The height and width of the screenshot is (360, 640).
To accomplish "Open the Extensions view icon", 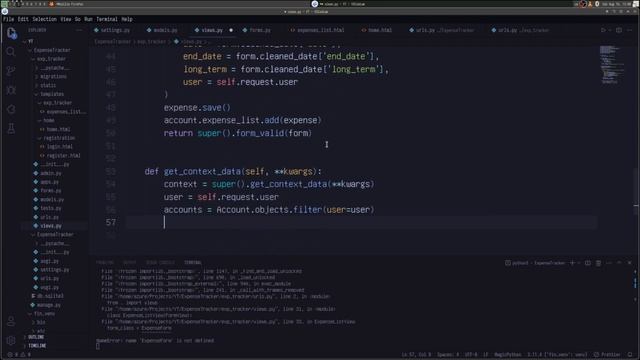I will [x=11, y=109].
